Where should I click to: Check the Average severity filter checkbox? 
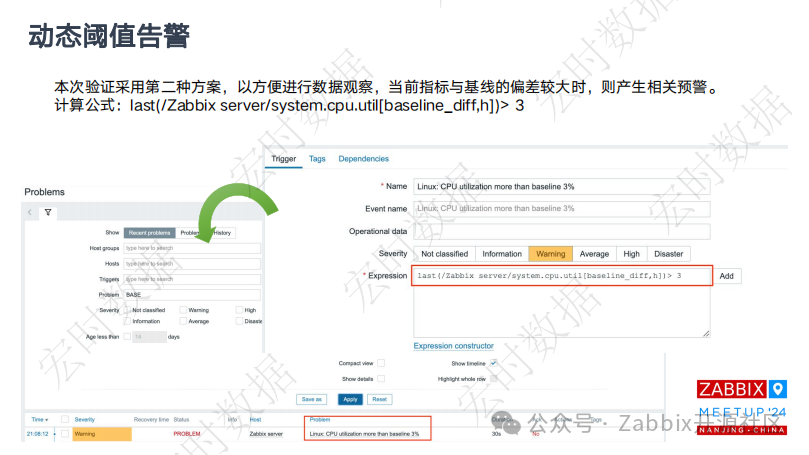pyautogui.click(x=183, y=321)
